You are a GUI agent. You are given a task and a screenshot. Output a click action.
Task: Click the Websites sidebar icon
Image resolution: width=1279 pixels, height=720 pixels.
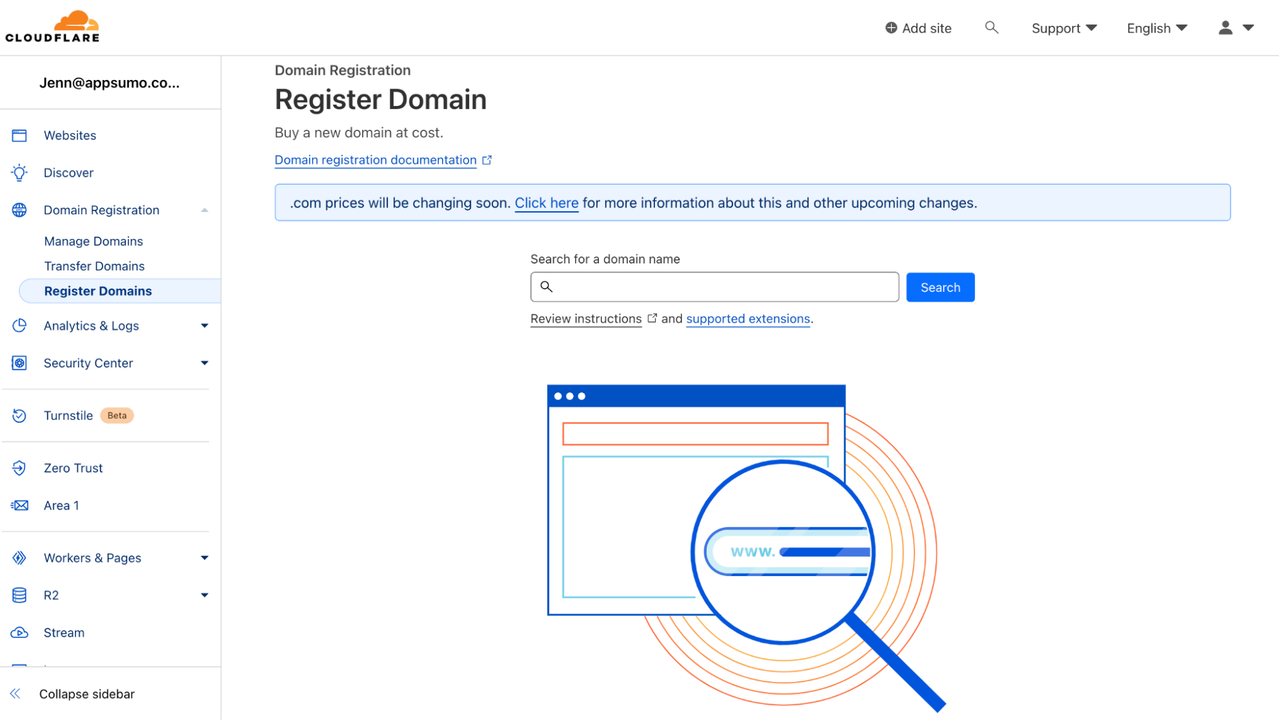(x=19, y=135)
